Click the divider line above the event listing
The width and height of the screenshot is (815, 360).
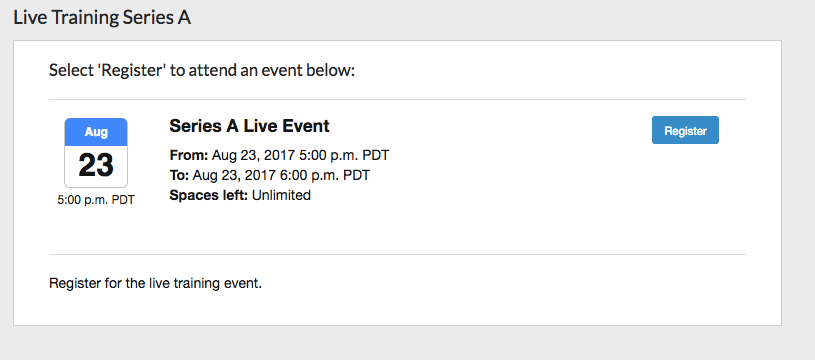coord(397,99)
